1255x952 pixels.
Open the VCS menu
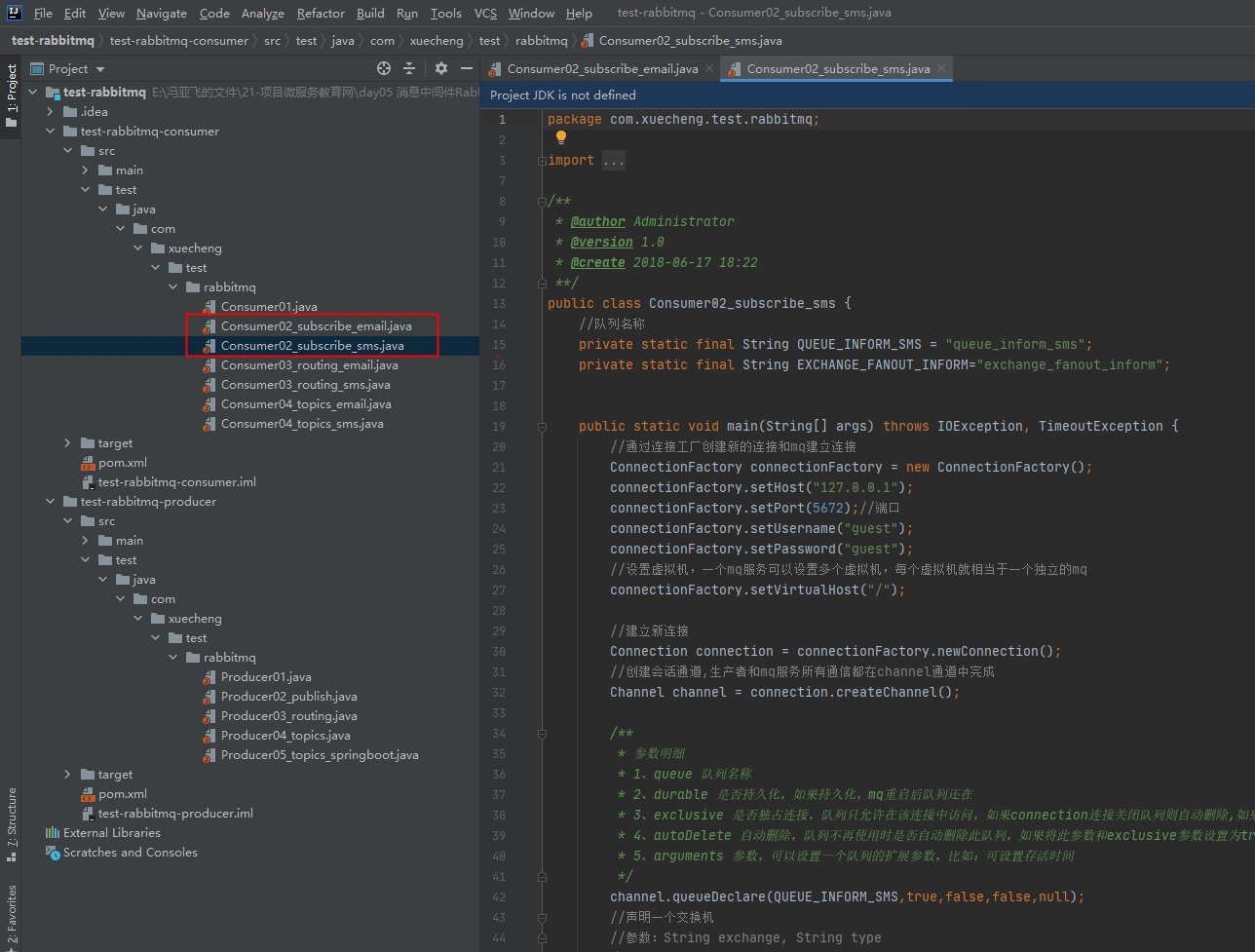coord(485,13)
